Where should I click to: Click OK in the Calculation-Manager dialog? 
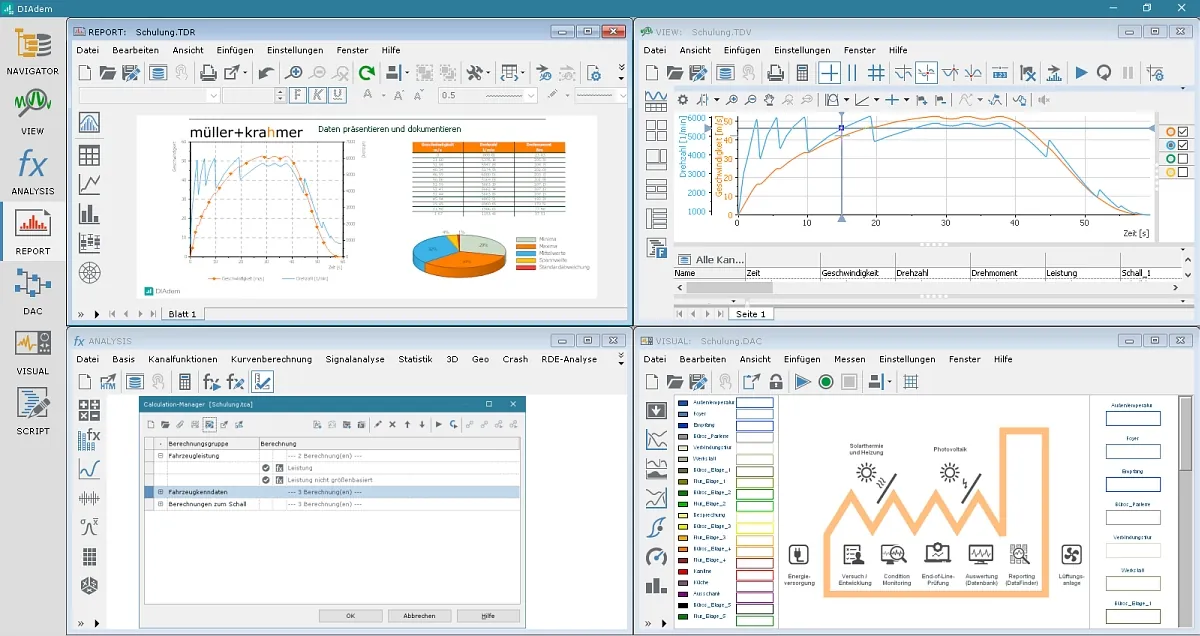(350, 616)
